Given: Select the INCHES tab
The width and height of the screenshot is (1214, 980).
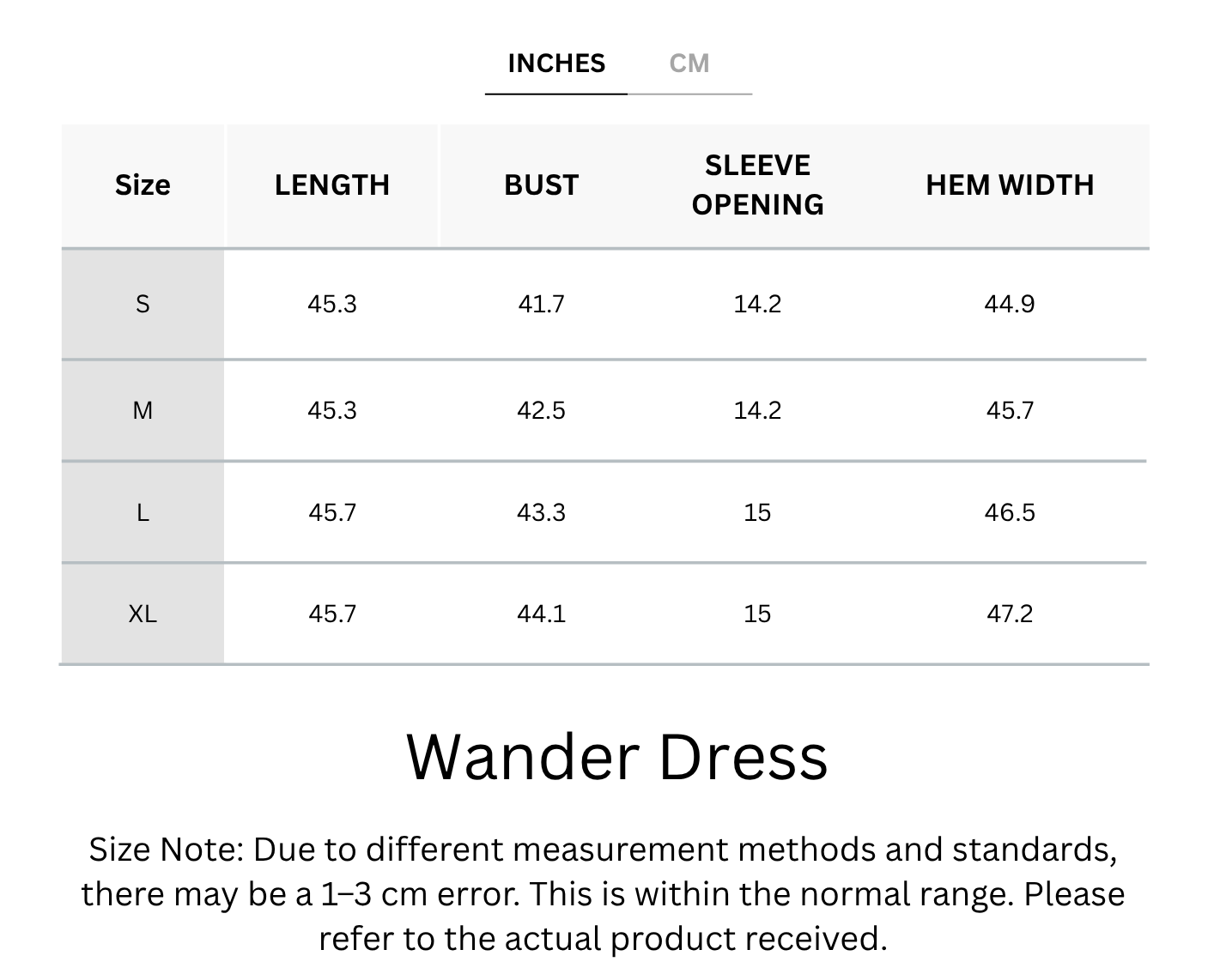Looking at the screenshot, I should click(556, 64).
